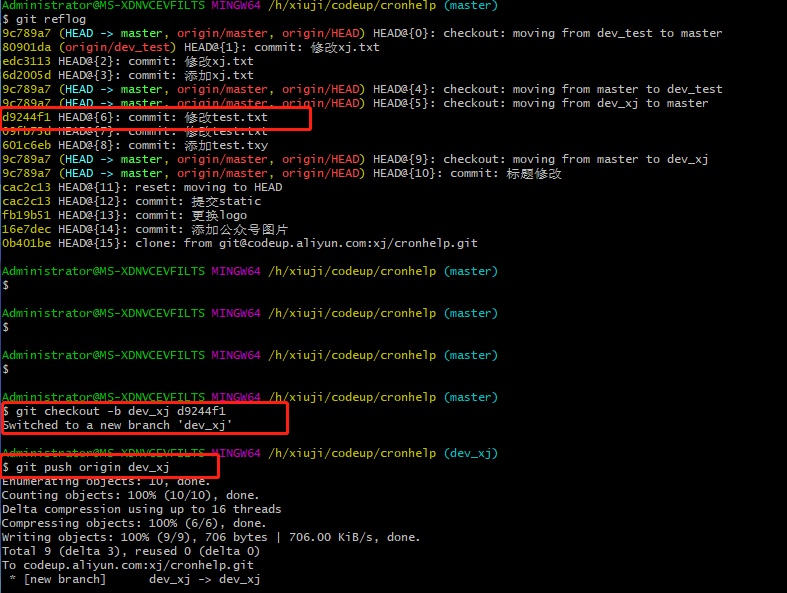The height and width of the screenshot is (593, 787).
Task: Click the 'git push origin dev_xj' command
Action: (86, 467)
